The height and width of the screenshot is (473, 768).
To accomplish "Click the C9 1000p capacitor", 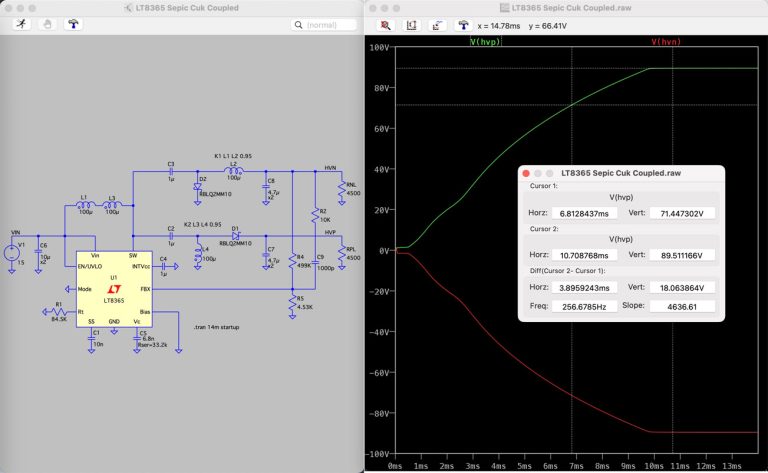I will [315, 262].
